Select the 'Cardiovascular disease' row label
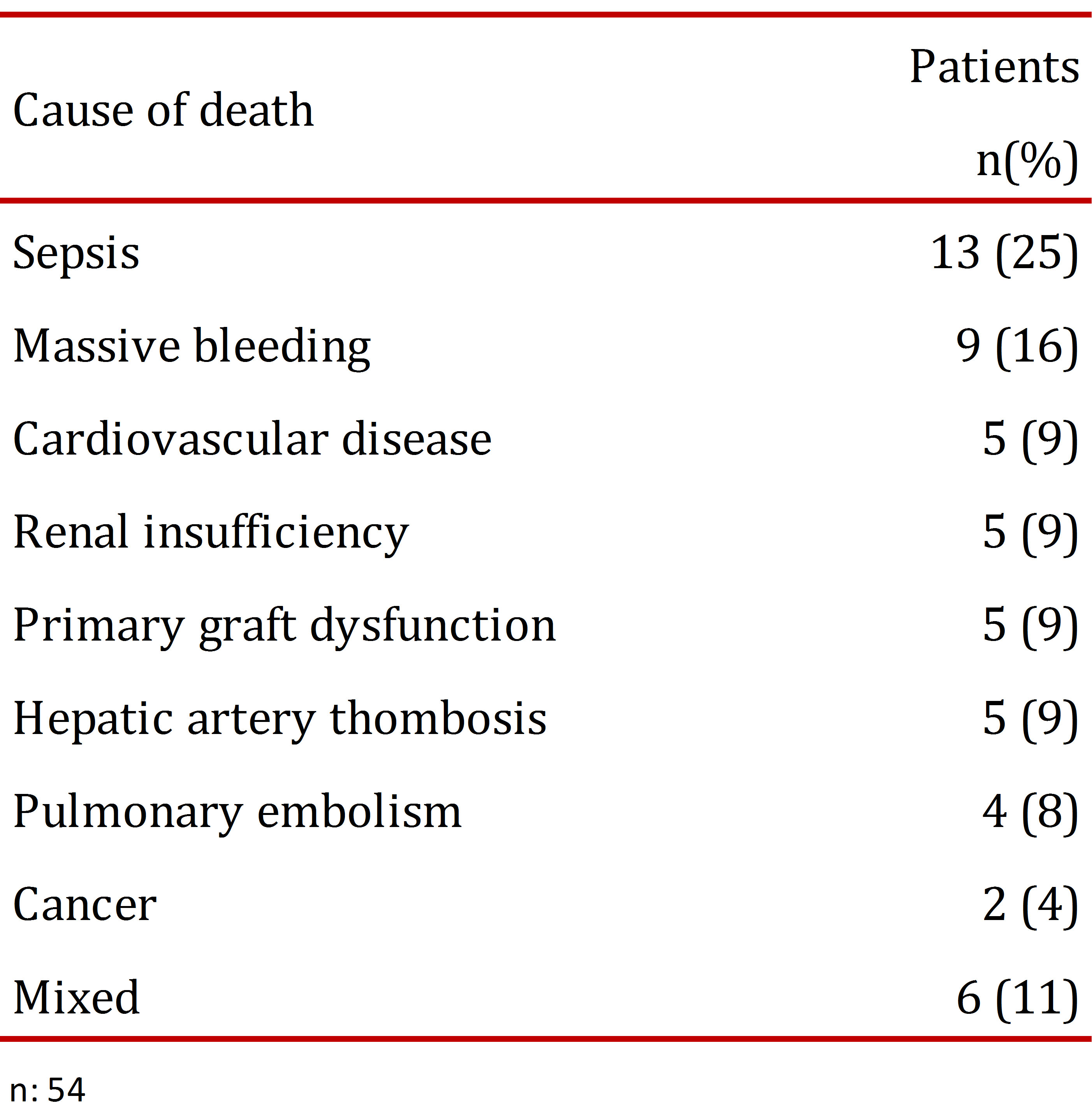Viewport: 1092px width, 1115px height. click(x=252, y=439)
